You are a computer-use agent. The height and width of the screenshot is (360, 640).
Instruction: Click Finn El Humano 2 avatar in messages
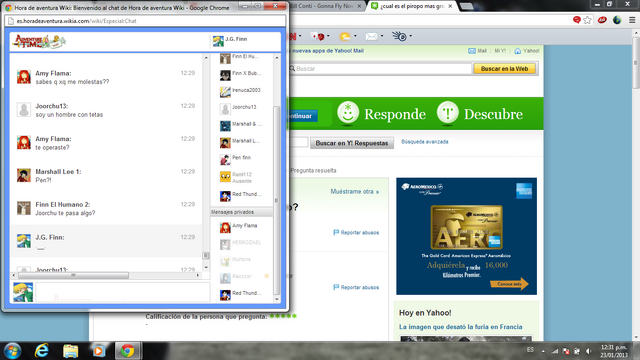tap(24, 208)
